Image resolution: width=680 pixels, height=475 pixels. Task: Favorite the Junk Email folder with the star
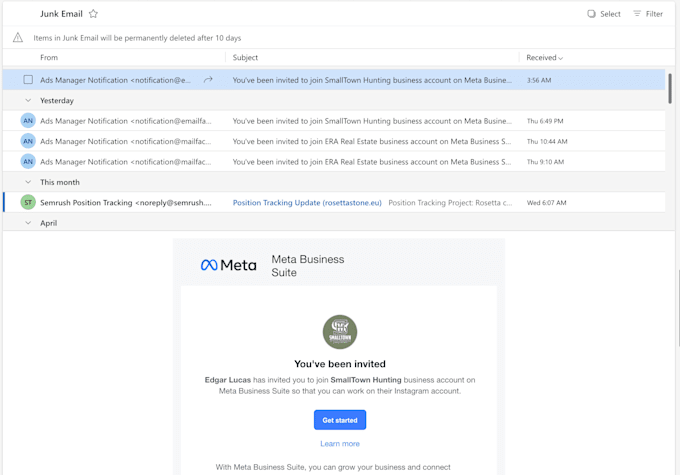(x=93, y=14)
